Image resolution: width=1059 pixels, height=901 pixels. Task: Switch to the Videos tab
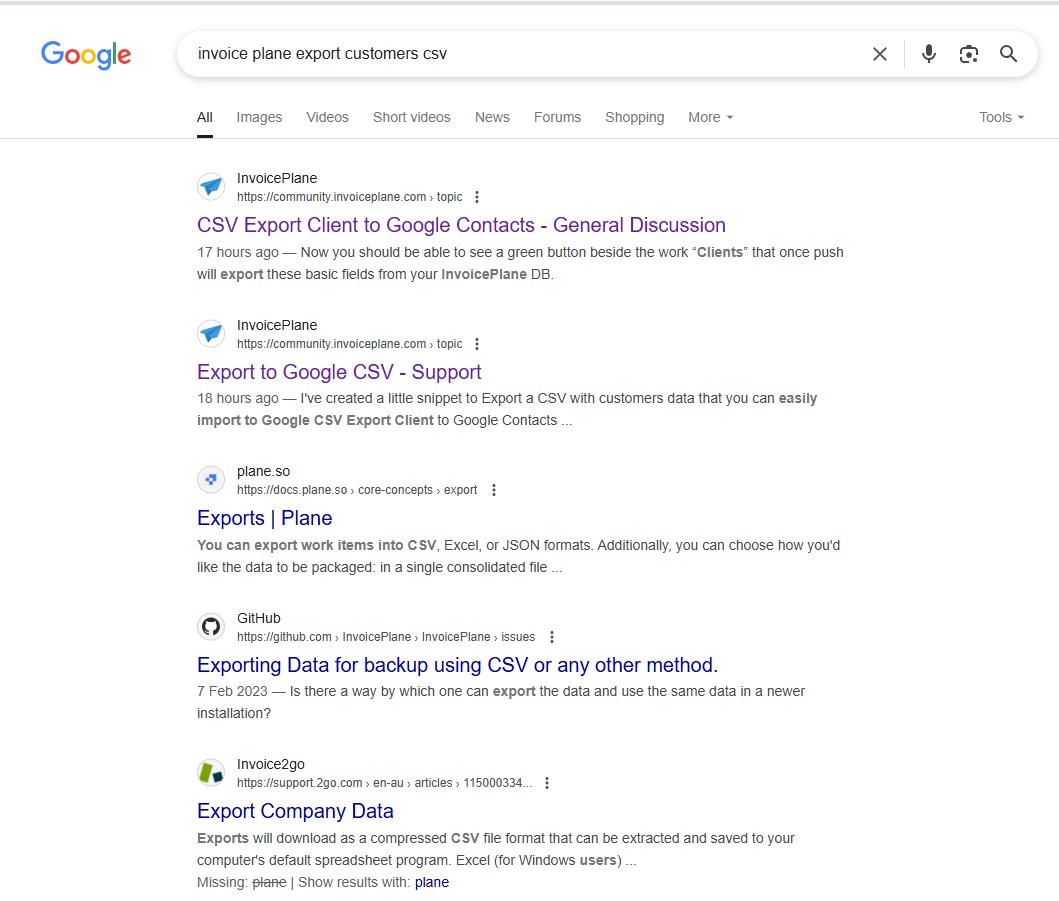328,118
